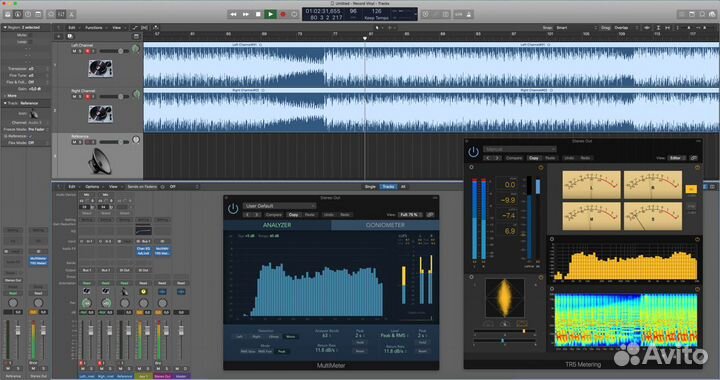Adjust Reference track volume slider
The image size is (720, 380).
click(x=114, y=142)
